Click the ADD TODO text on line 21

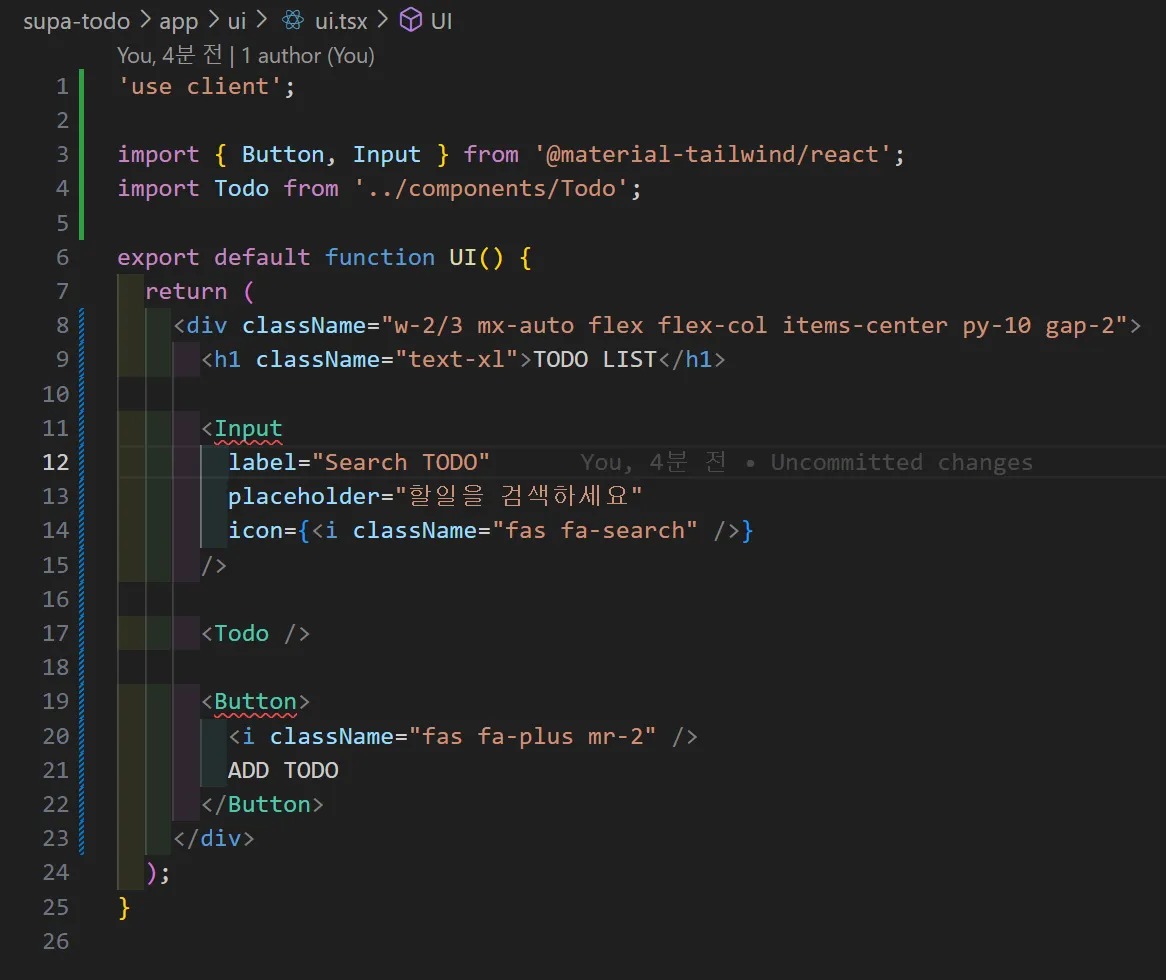(283, 770)
